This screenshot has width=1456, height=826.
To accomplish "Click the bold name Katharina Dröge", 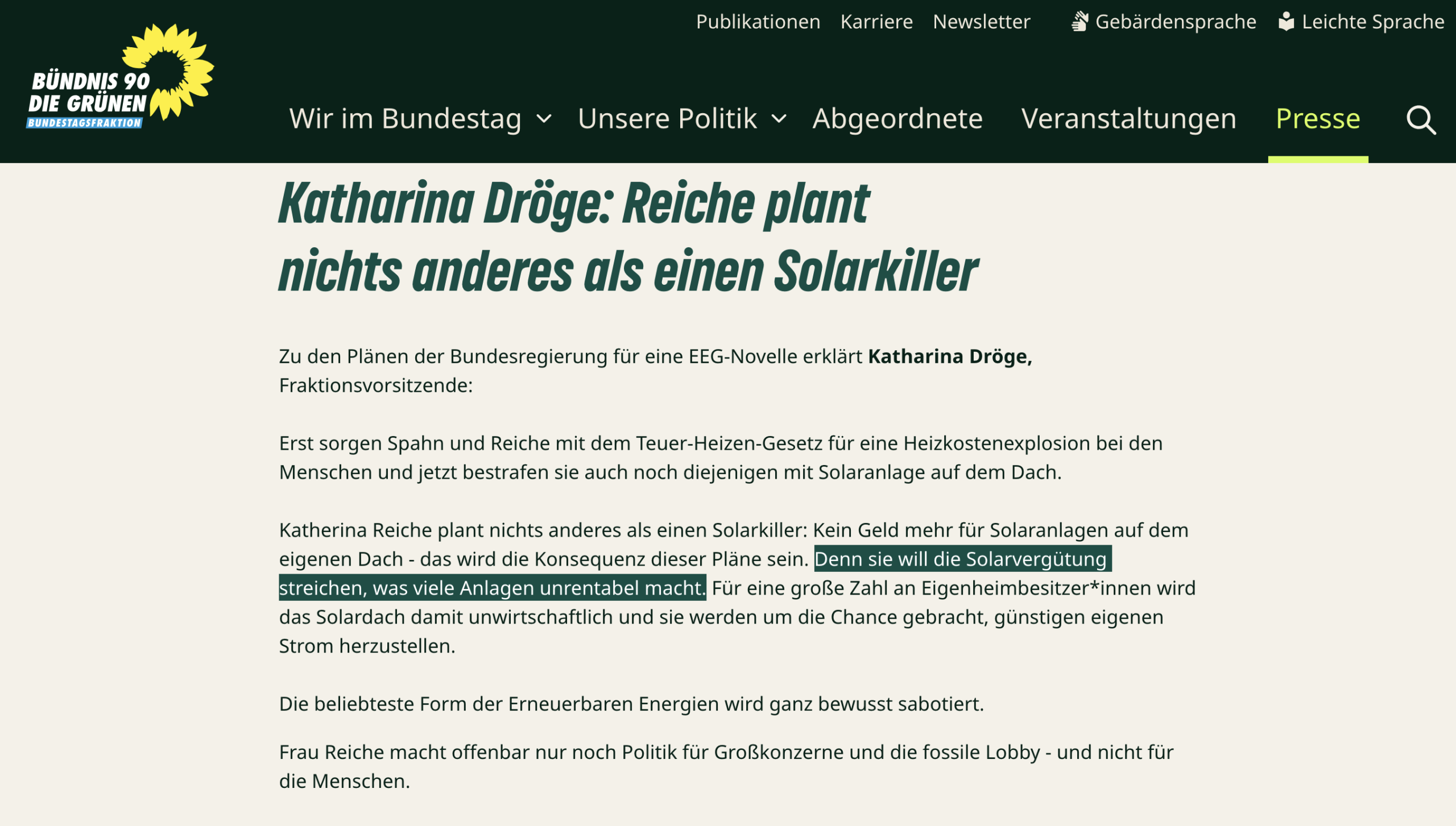I will pyautogui.click(x=949, y=356).
